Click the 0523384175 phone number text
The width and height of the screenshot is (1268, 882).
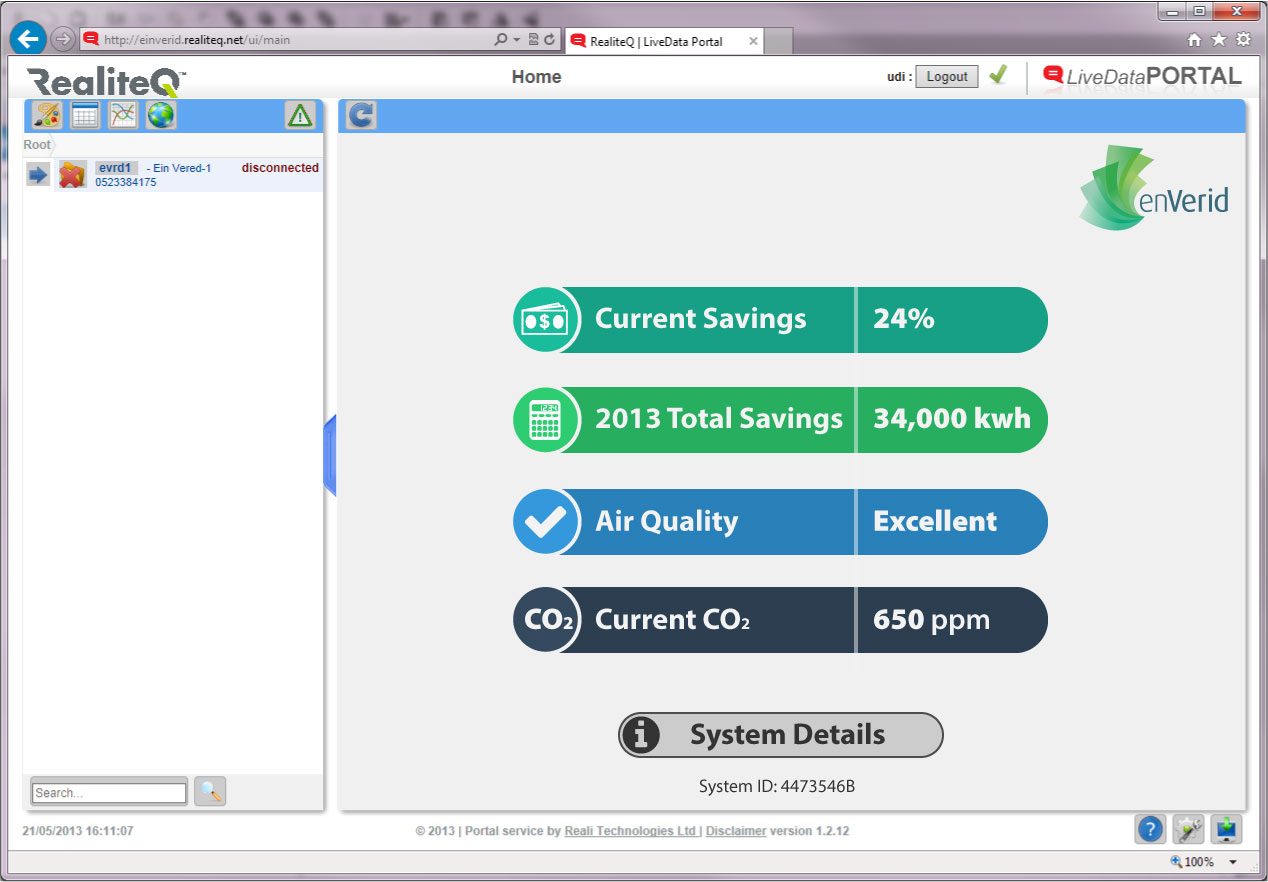coord(126,183)
